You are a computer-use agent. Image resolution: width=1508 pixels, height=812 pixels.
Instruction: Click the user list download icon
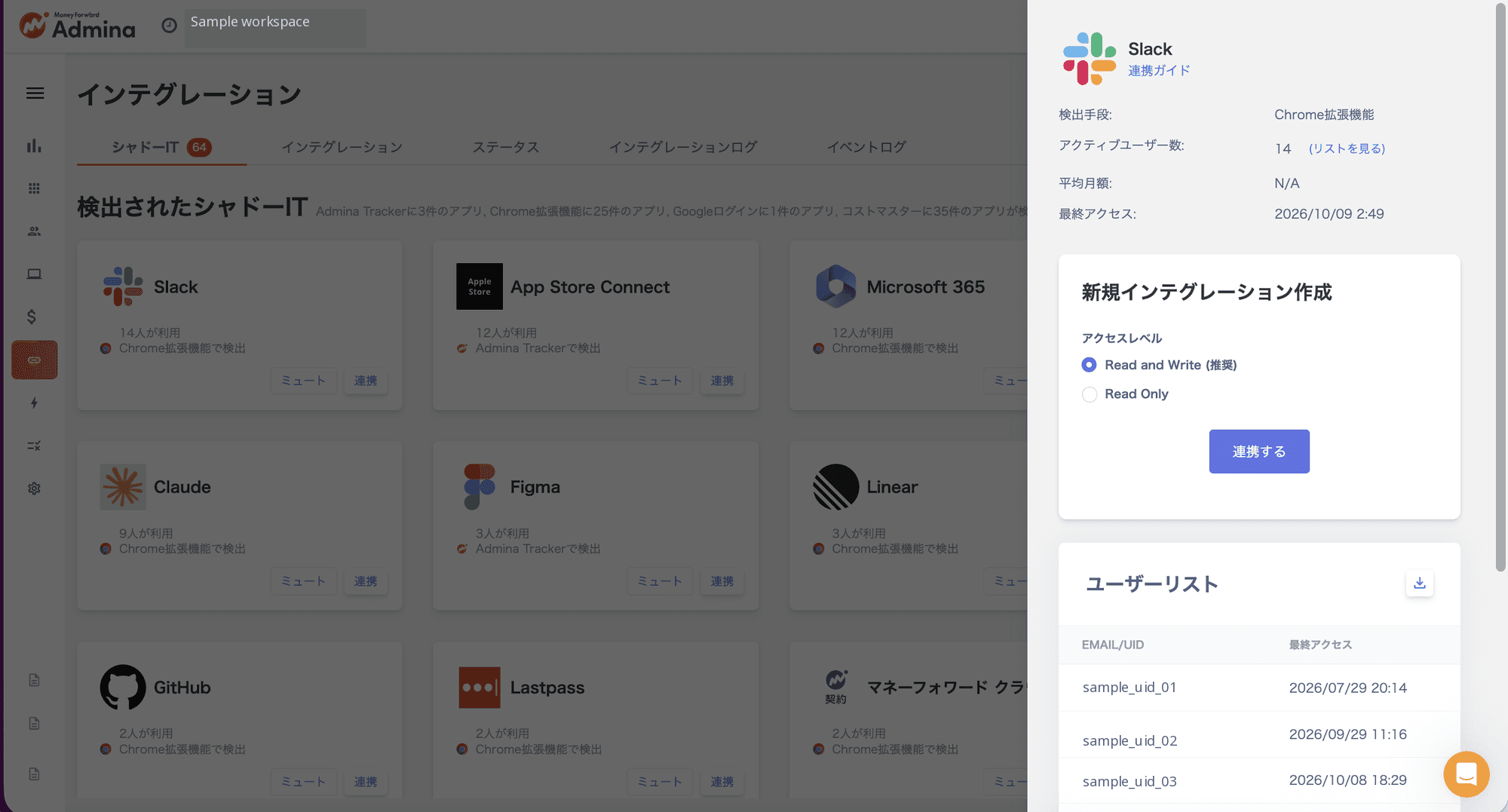click(1419, 583)
